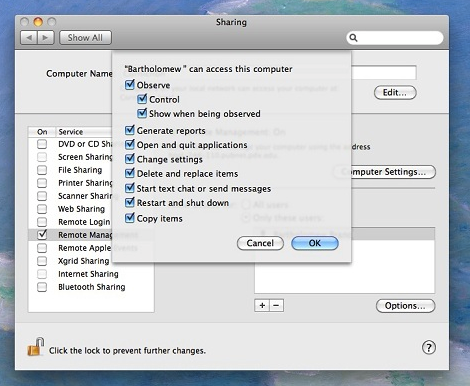This screenshot has width=470, height=386.
Task: Go back with the left arrow button
Action: pyautogui.click(x=29, y=38)
